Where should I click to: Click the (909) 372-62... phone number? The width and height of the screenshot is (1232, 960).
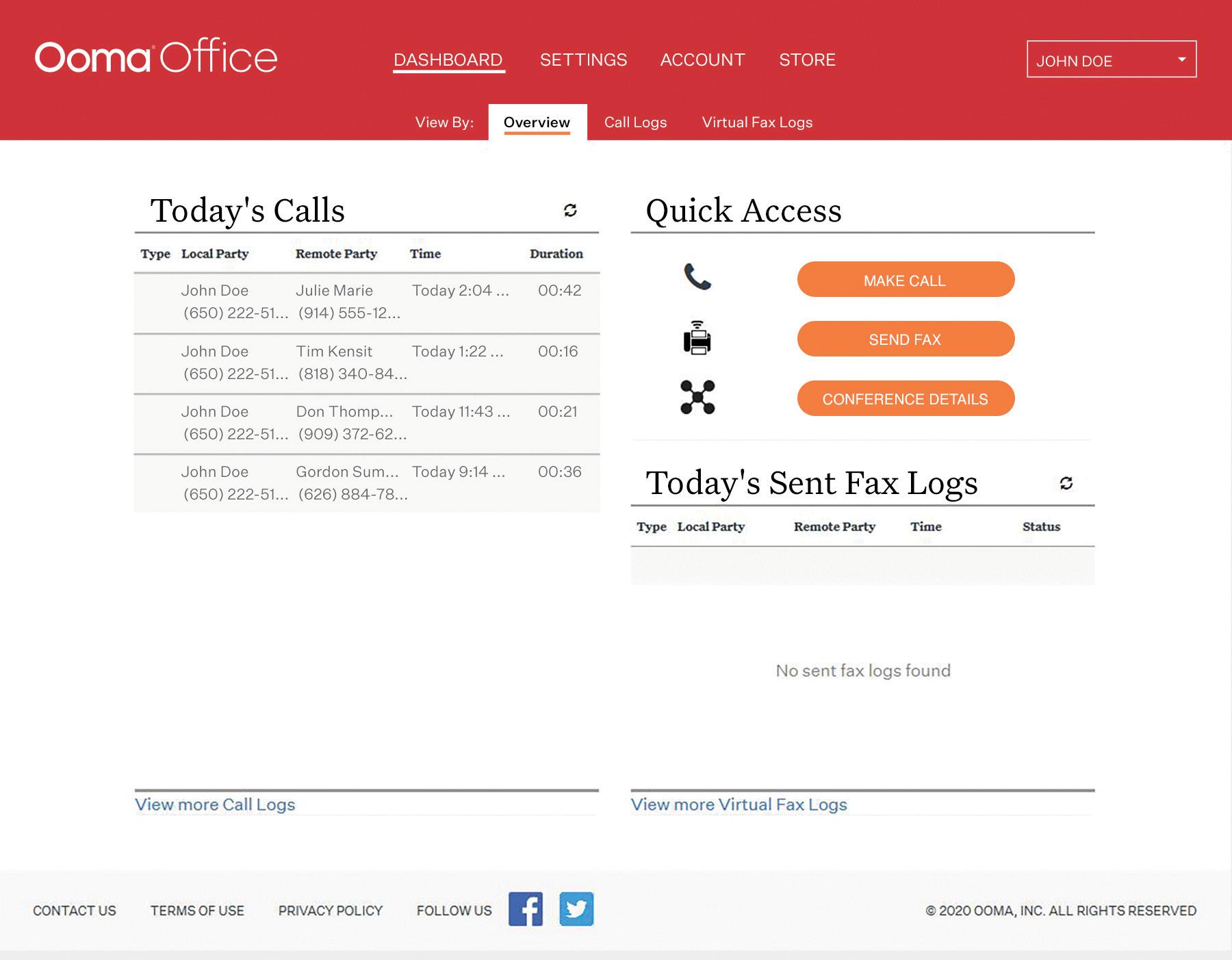(353, 434)
